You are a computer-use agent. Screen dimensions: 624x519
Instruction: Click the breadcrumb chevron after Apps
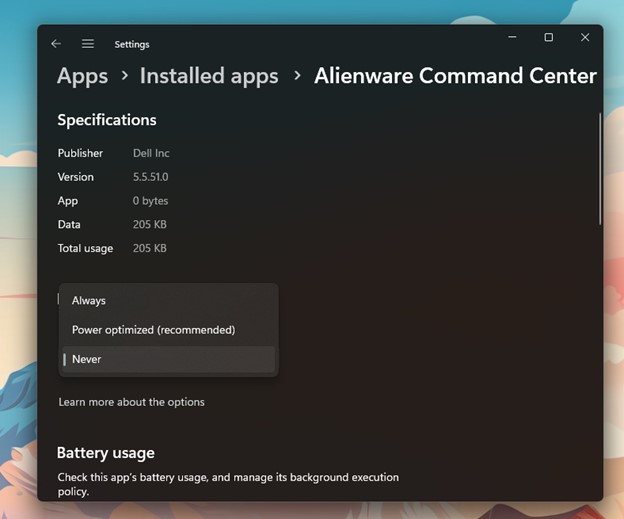point(125,76)
